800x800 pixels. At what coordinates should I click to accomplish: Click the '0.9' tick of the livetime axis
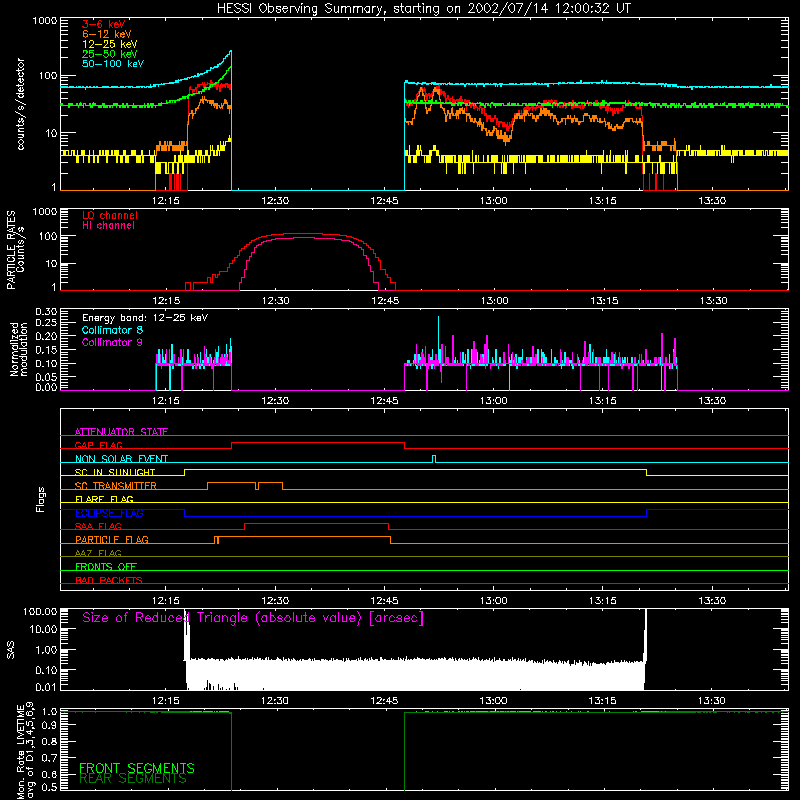pyautogui.click(x=49, y=726)
